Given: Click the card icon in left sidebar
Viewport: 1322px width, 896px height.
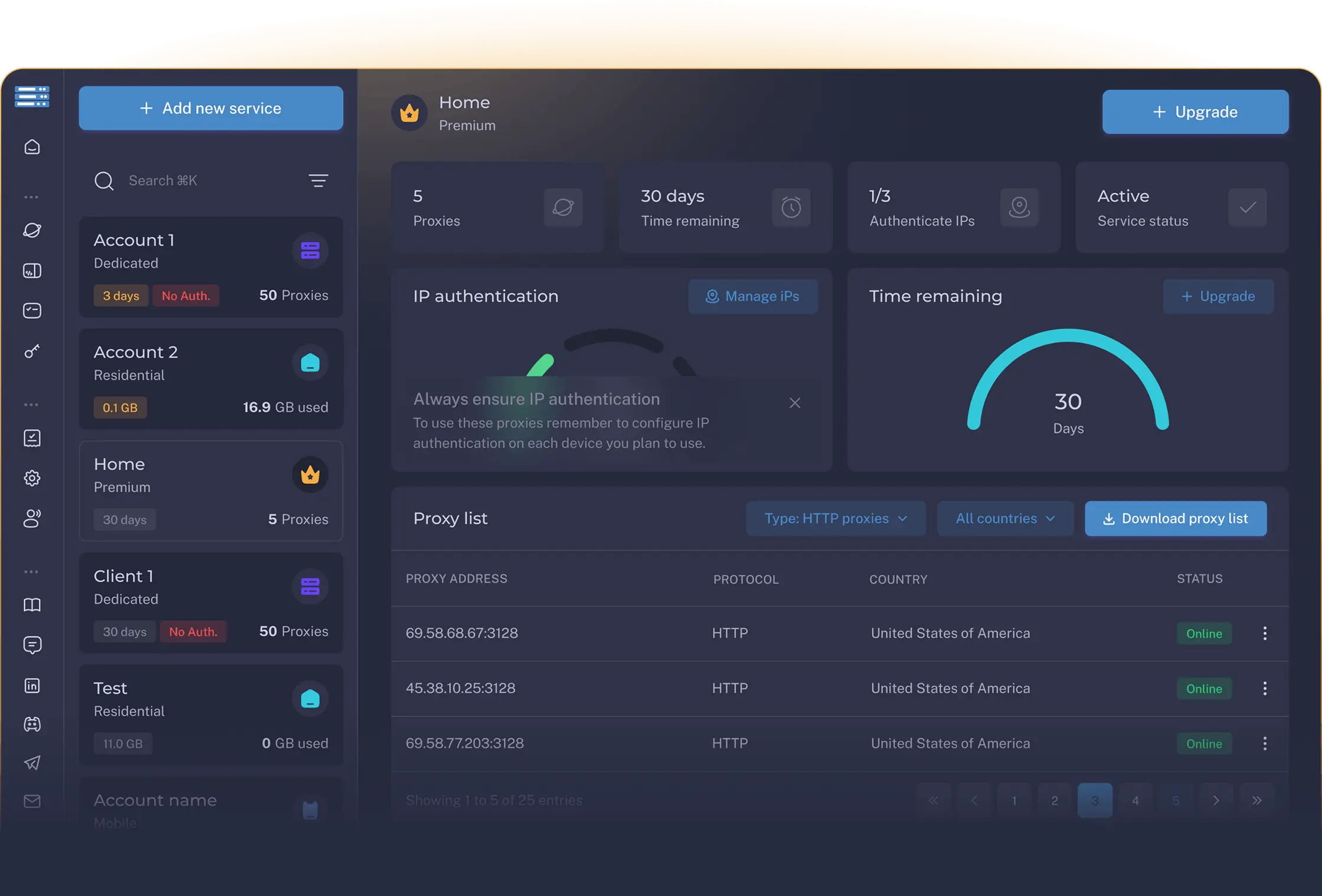Looking at the screenshot, I should pyautogui.click(x=32, y=310).
